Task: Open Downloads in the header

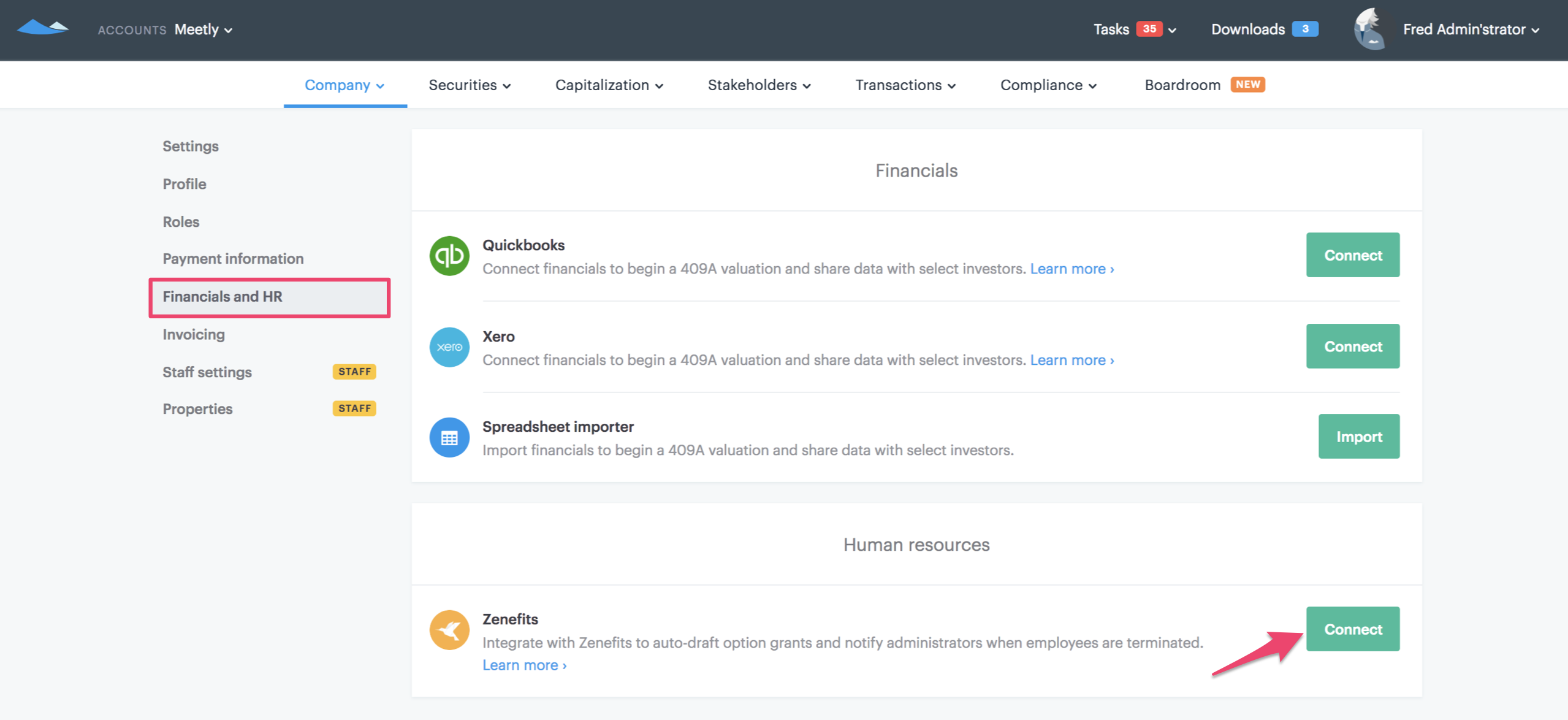Action: pos(1248,29)
